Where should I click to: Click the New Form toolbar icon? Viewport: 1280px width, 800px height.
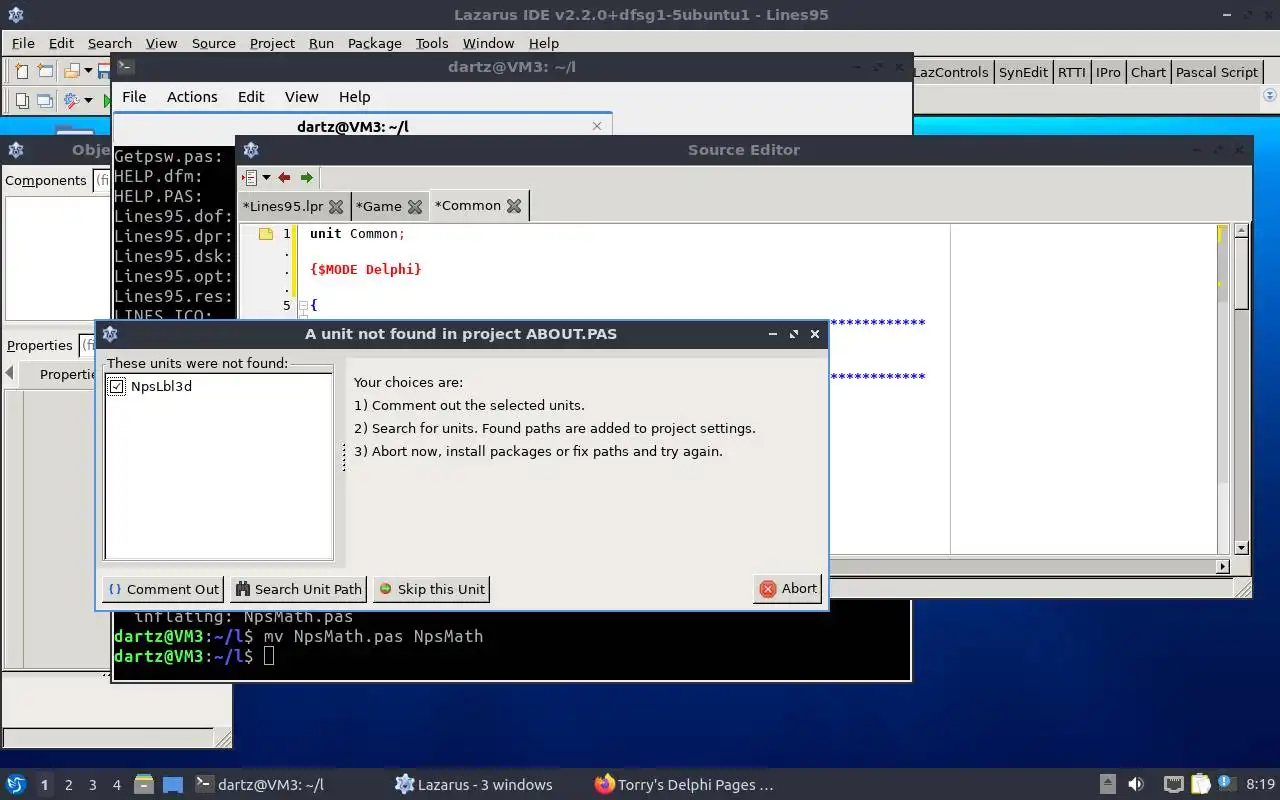point(45,71)
